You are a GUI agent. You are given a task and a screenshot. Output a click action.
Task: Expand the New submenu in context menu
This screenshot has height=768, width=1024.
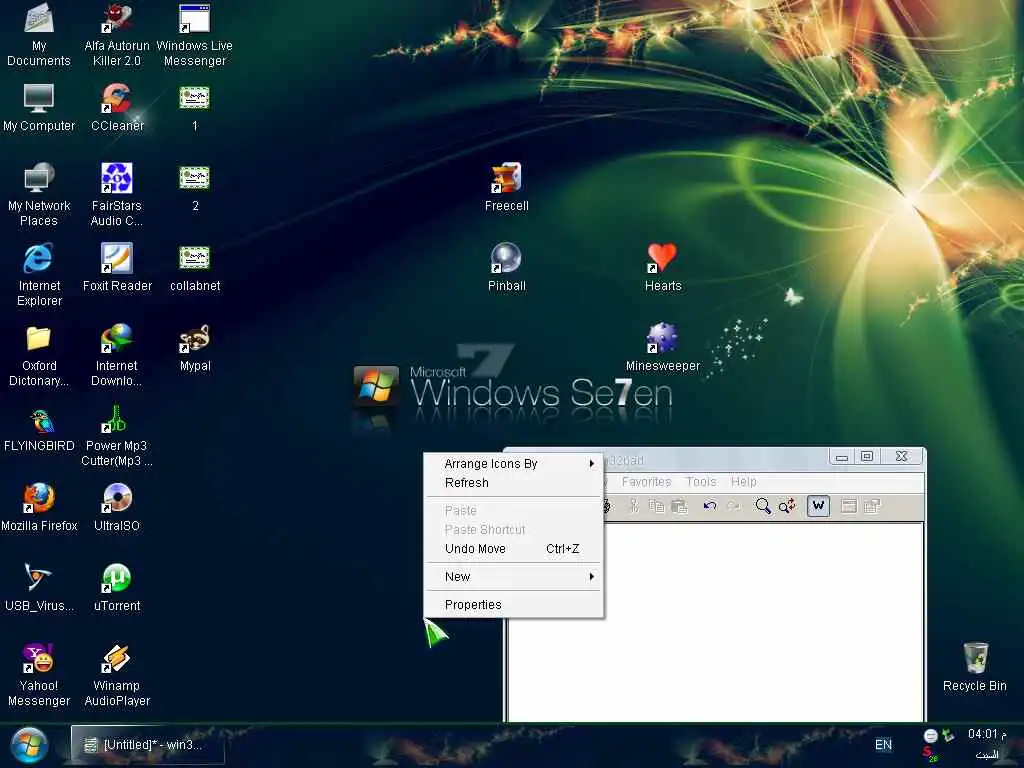[513, 577]
